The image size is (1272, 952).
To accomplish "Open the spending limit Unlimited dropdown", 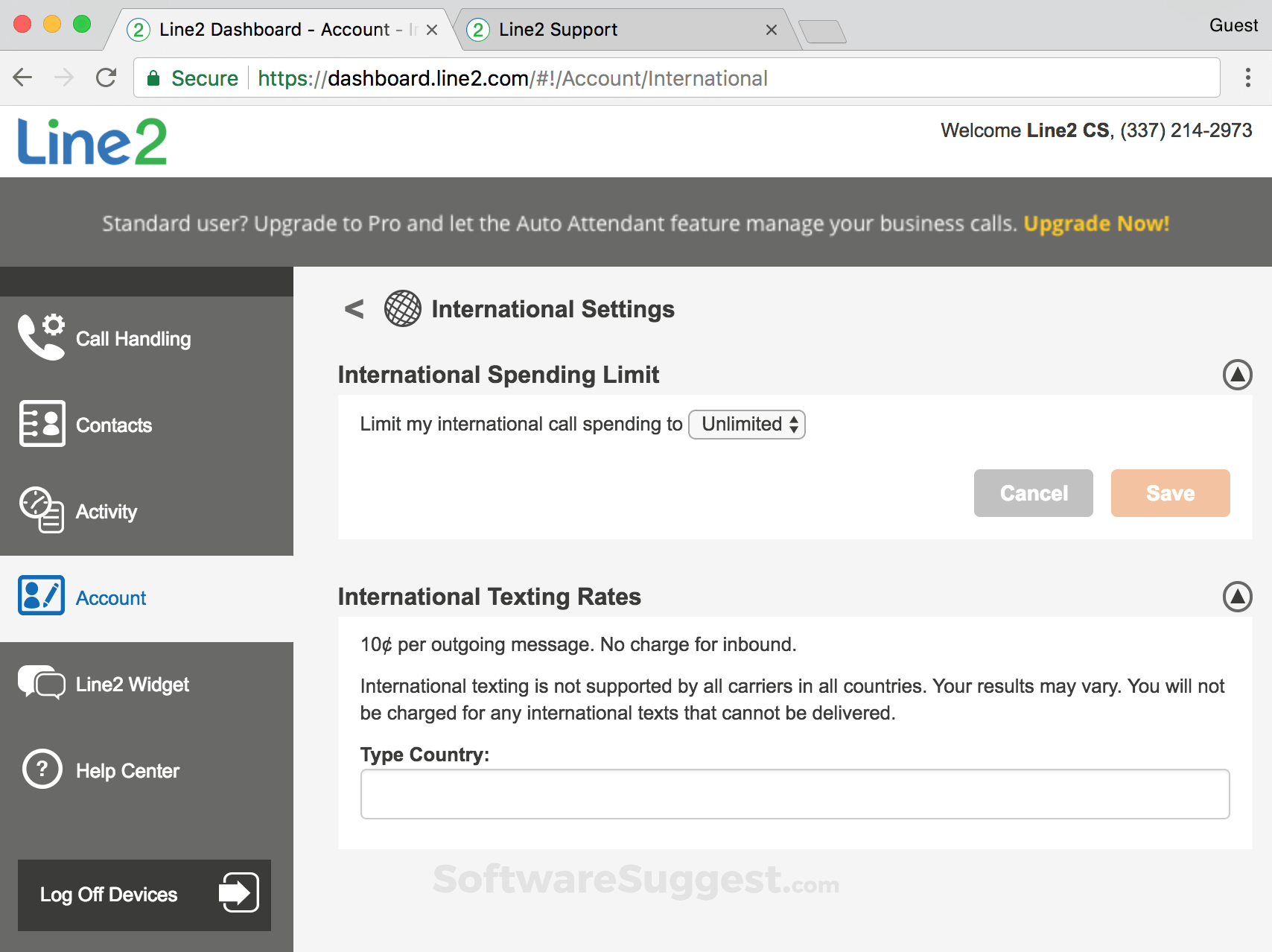I will pyautogui.click(x=747, y=425).
